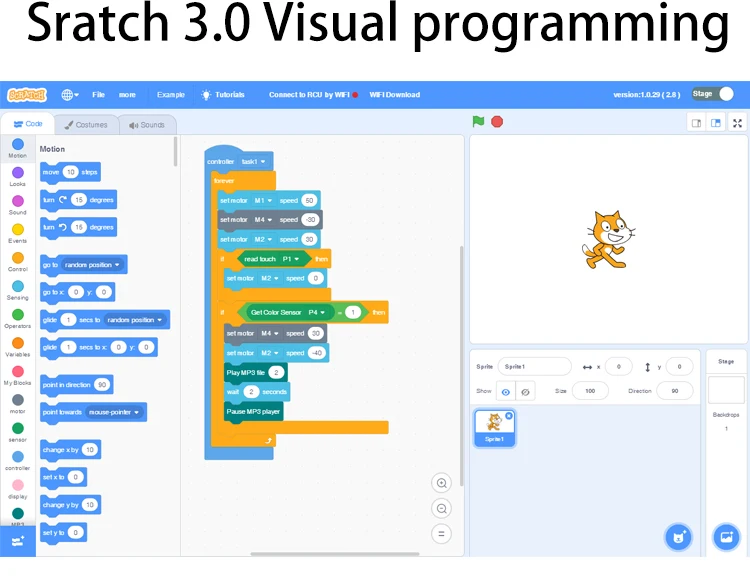Image resolution: width=750 pixels, height=582 pixels.
Task: Click the workspace vertical scrollbar
Action: 462,366
